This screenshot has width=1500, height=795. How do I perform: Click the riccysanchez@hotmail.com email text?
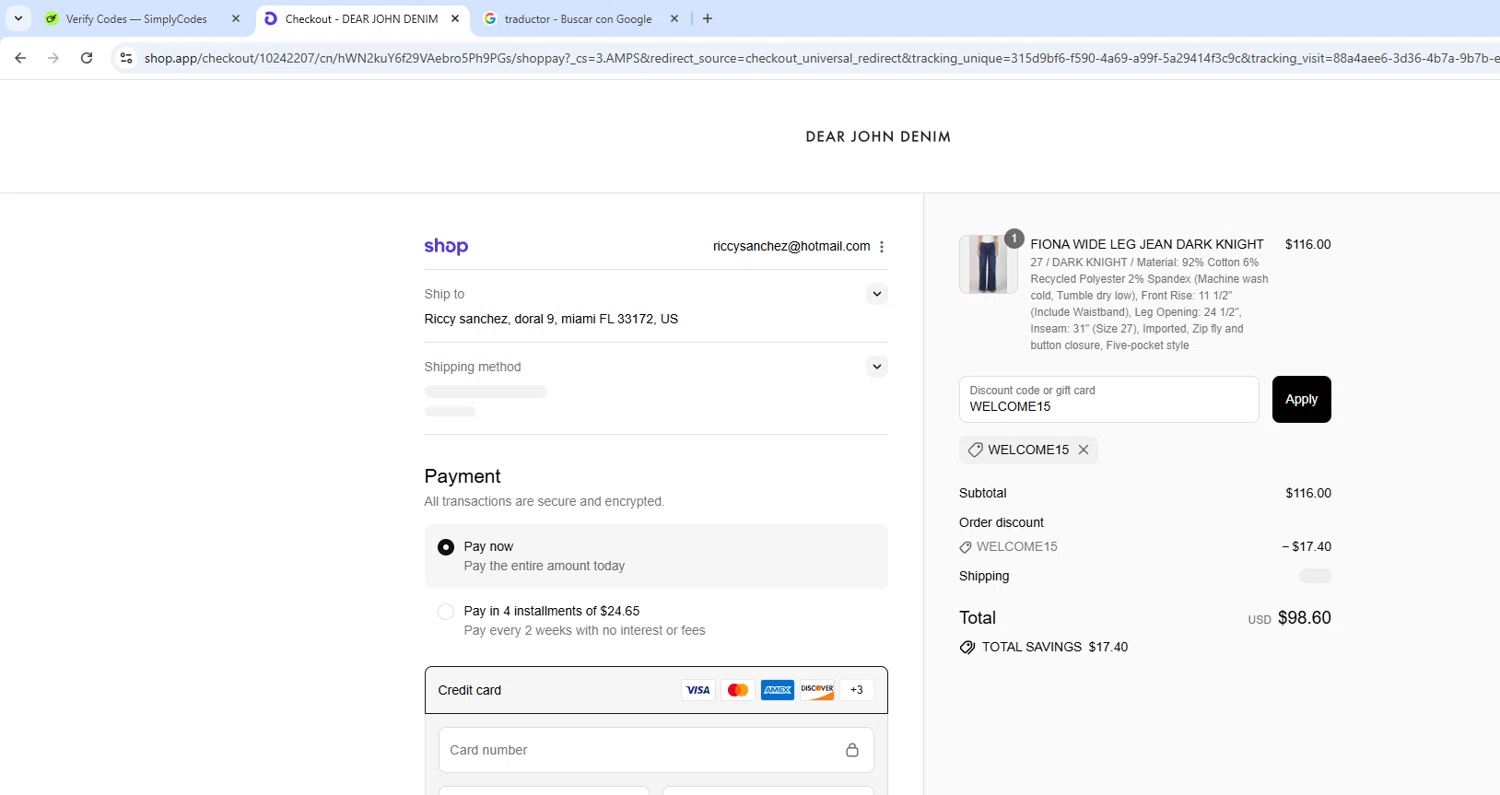coord(791,246)
